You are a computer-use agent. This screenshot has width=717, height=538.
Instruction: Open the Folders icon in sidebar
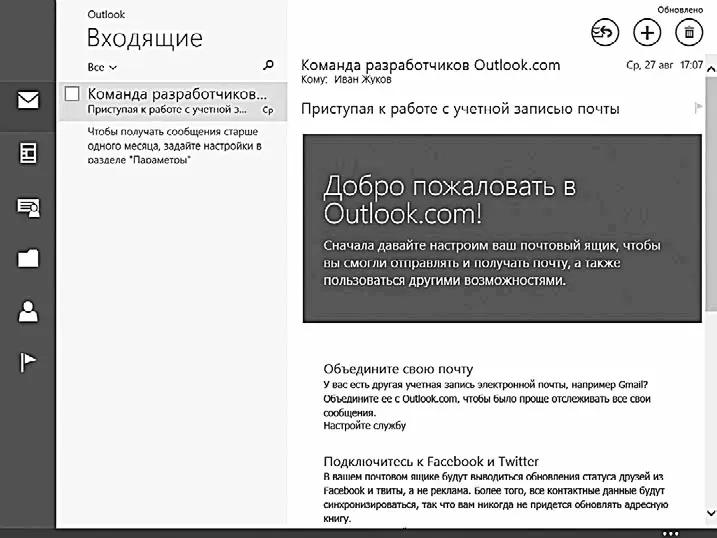point(28,258)
